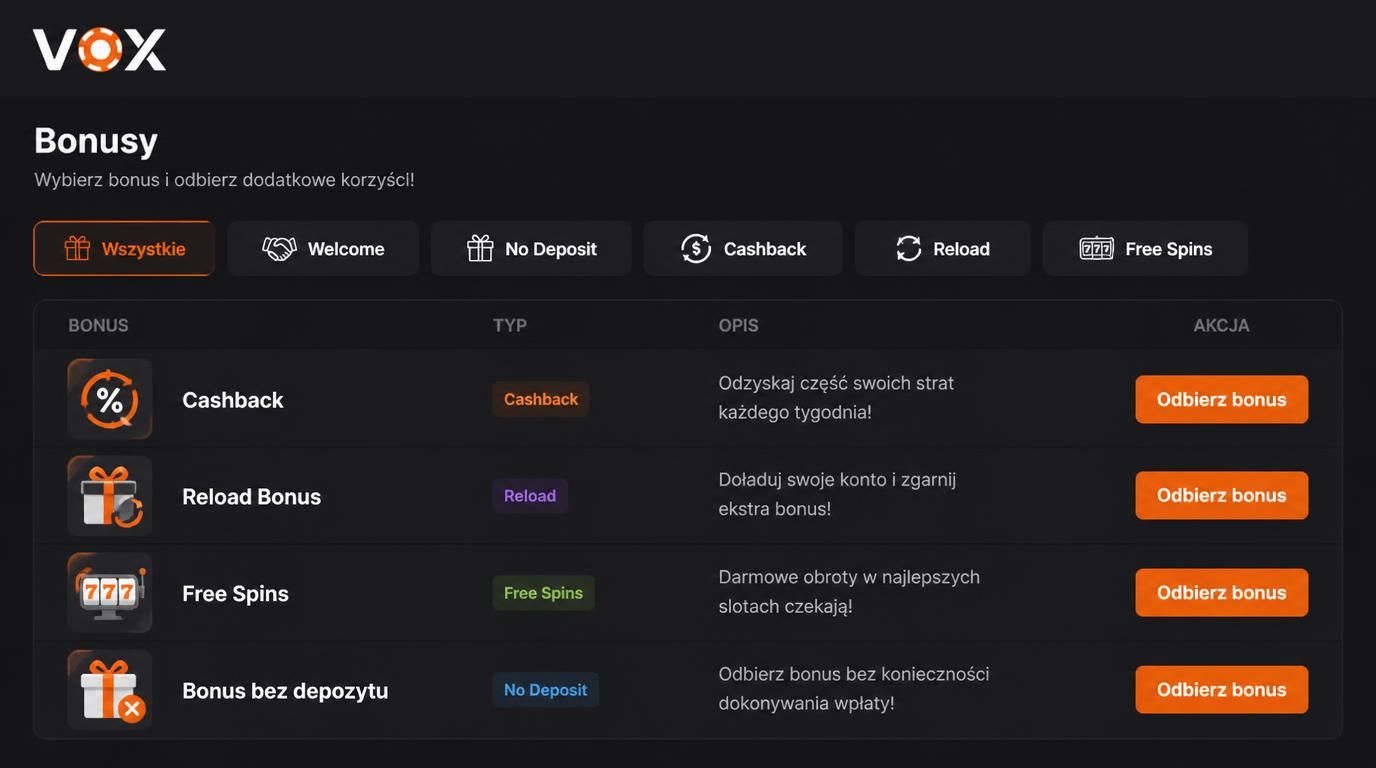Click the Bonusy page heading
Image resolution: width=1376 pixels, height=768 pixels.
pyautogui.click(x=96, y=140)
